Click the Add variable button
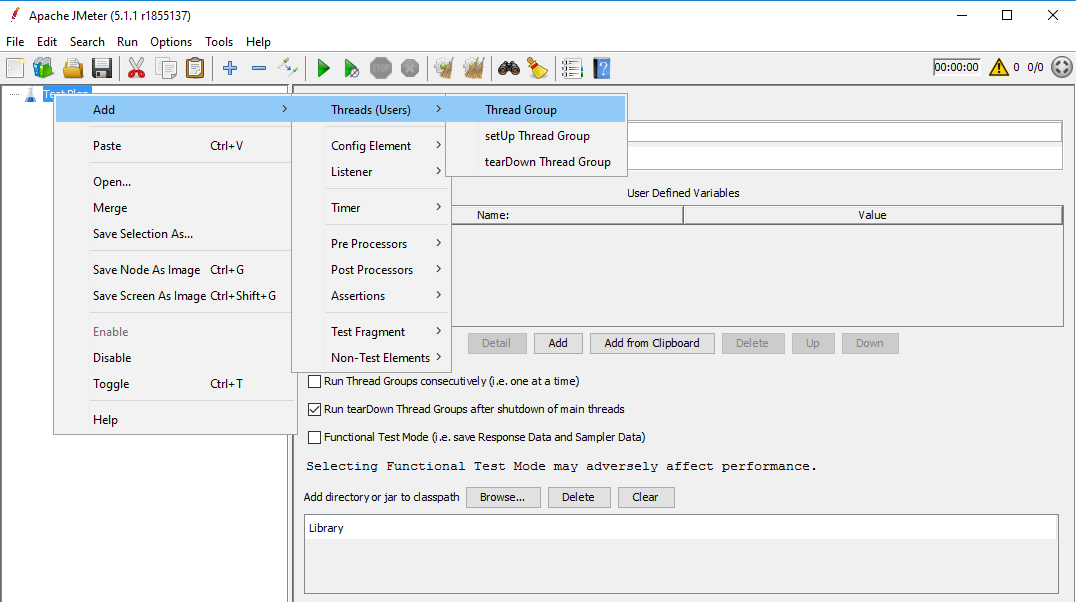The height and width of the screenshot is (602, 1076). pyautogui.click(x=558, y=343)
